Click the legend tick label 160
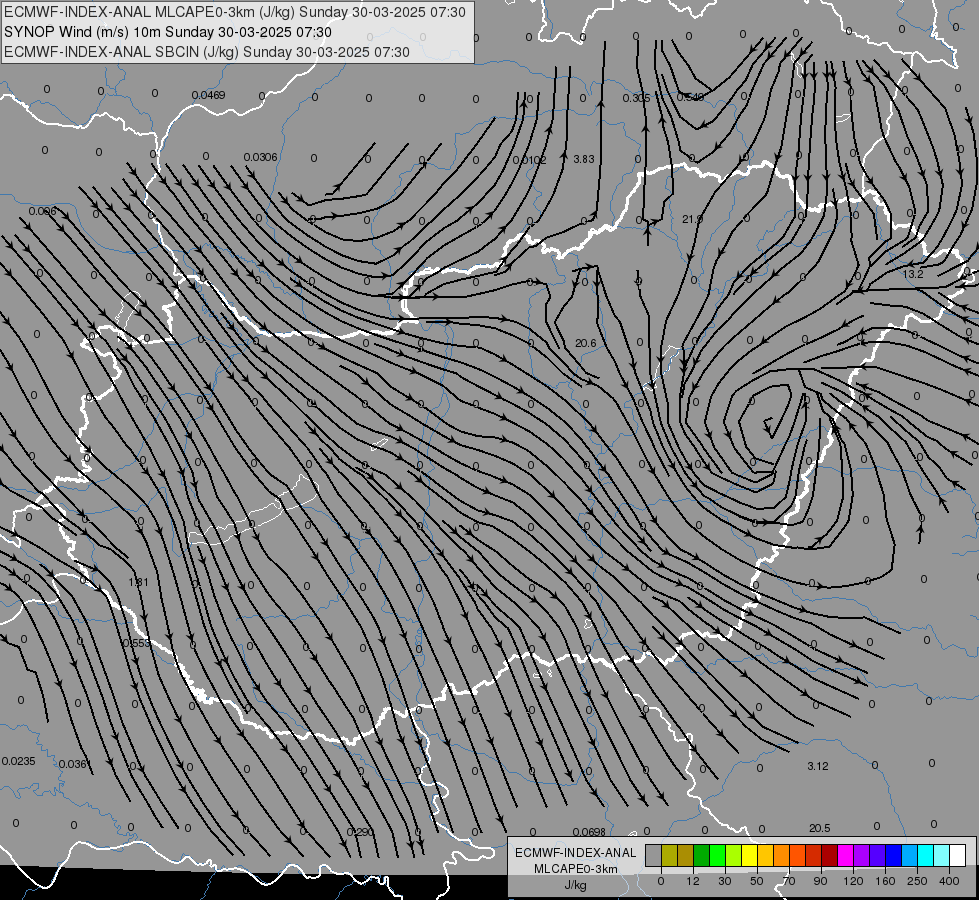 (885, 881)
